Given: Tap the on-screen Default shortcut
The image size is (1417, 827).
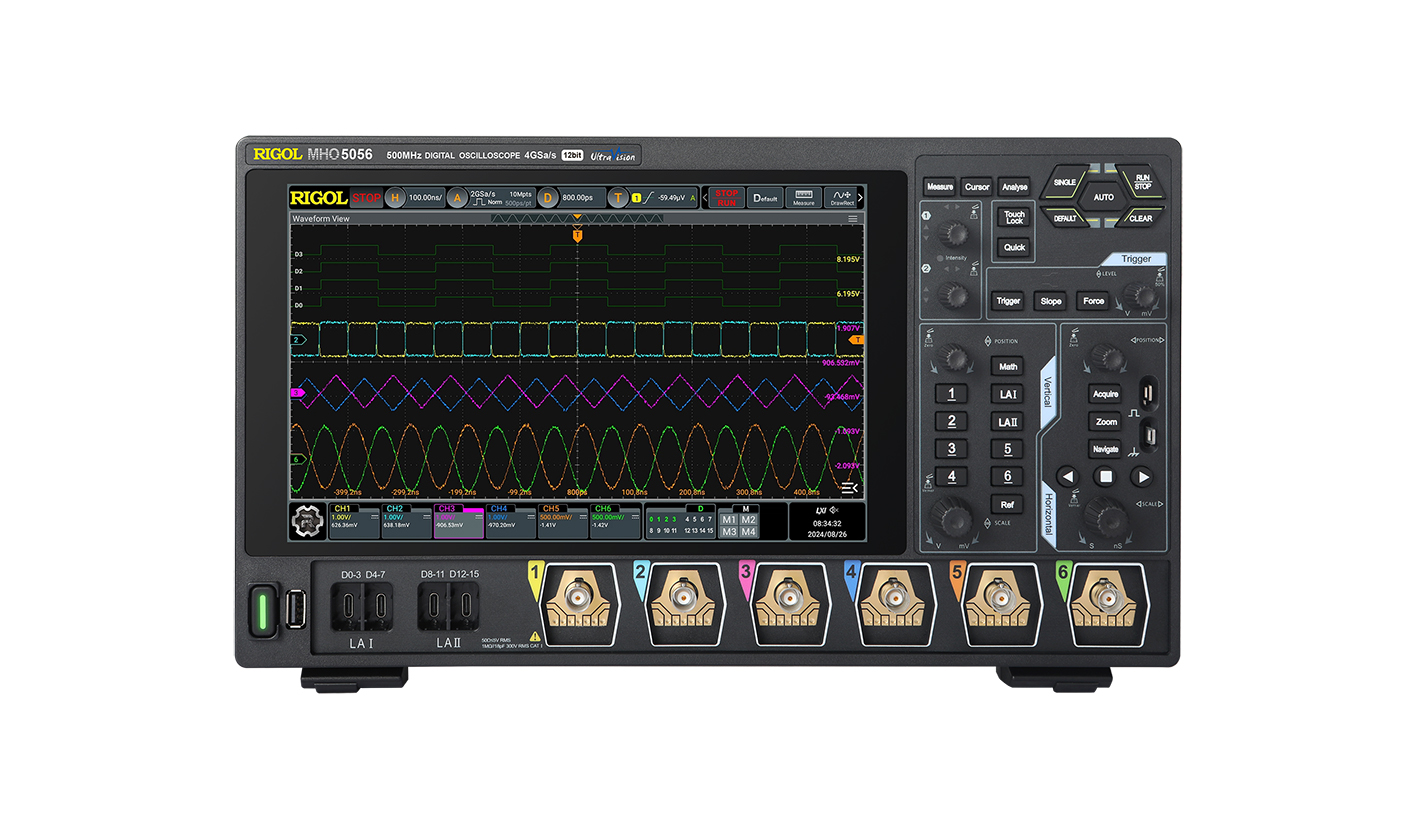Looking at the screenshot, I should click(765, 198).
